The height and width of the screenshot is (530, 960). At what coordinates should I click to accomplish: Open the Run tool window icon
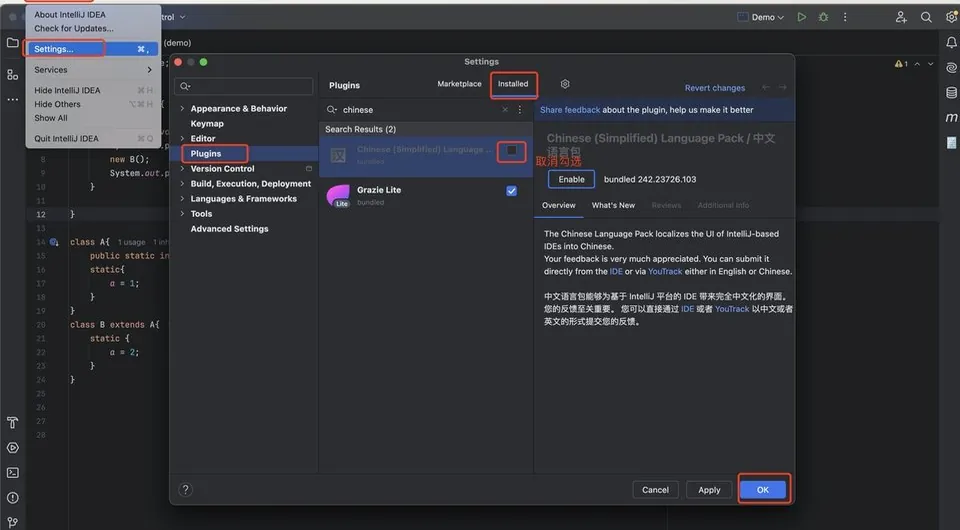[x=12, y=448]
